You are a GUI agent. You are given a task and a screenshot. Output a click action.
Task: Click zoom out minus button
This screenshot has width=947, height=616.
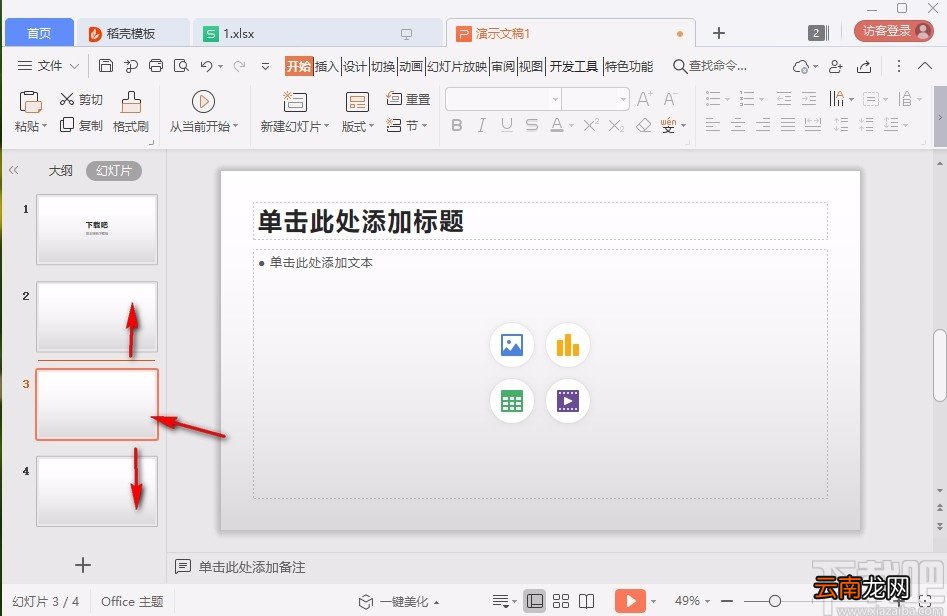click(727, 601)
